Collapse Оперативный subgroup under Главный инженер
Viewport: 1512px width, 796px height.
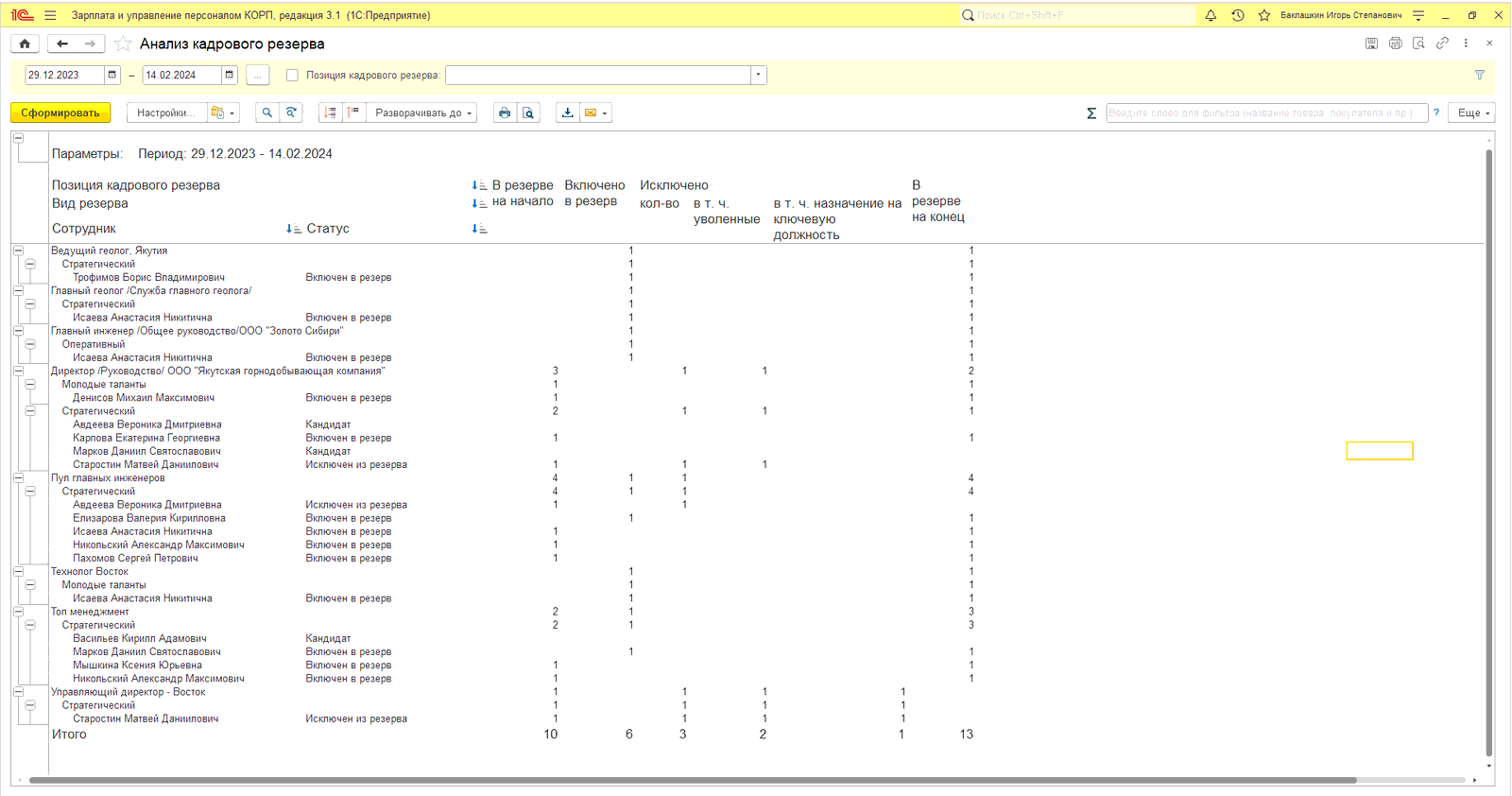[30, 344]
